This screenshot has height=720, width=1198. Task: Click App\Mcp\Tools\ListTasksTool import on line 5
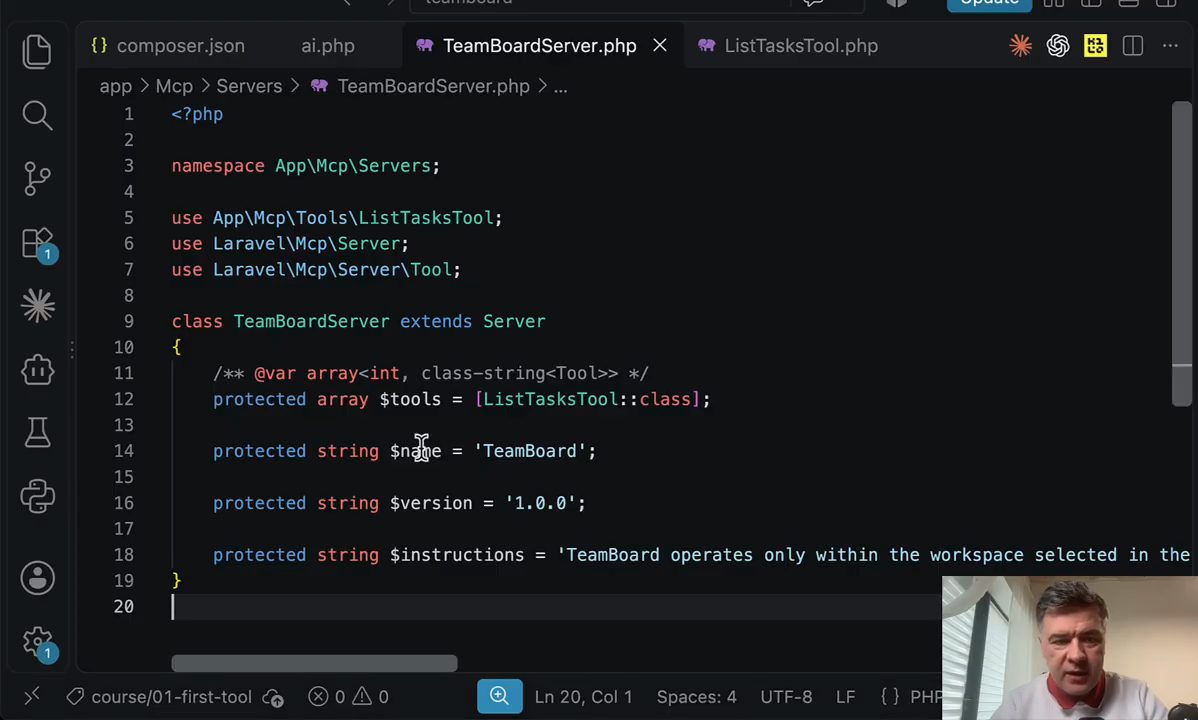(x=352, y=218)
